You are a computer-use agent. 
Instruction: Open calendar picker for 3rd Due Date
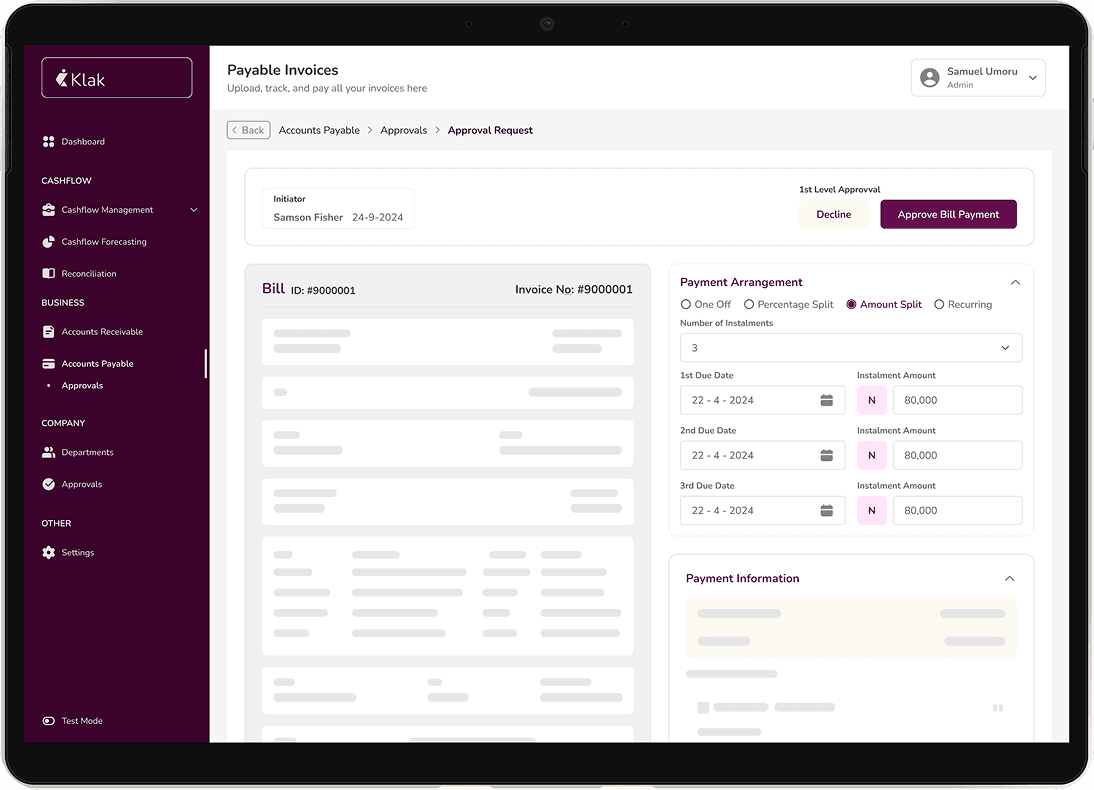[x=826, y=510]
